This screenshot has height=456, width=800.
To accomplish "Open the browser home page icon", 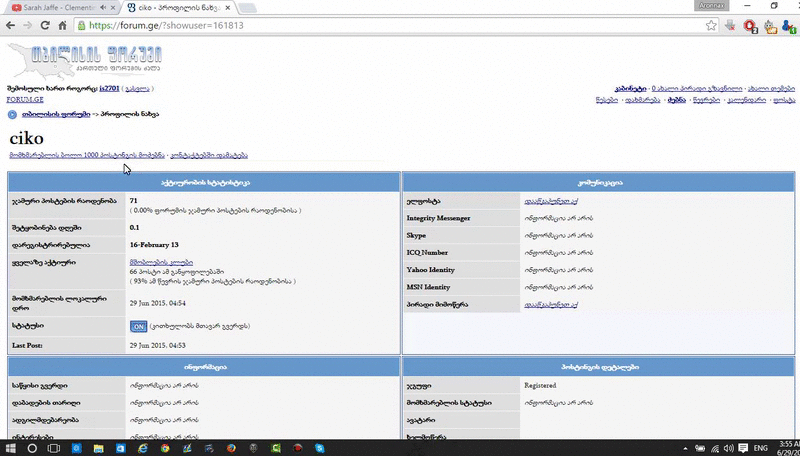I will [x=62, y=25].
